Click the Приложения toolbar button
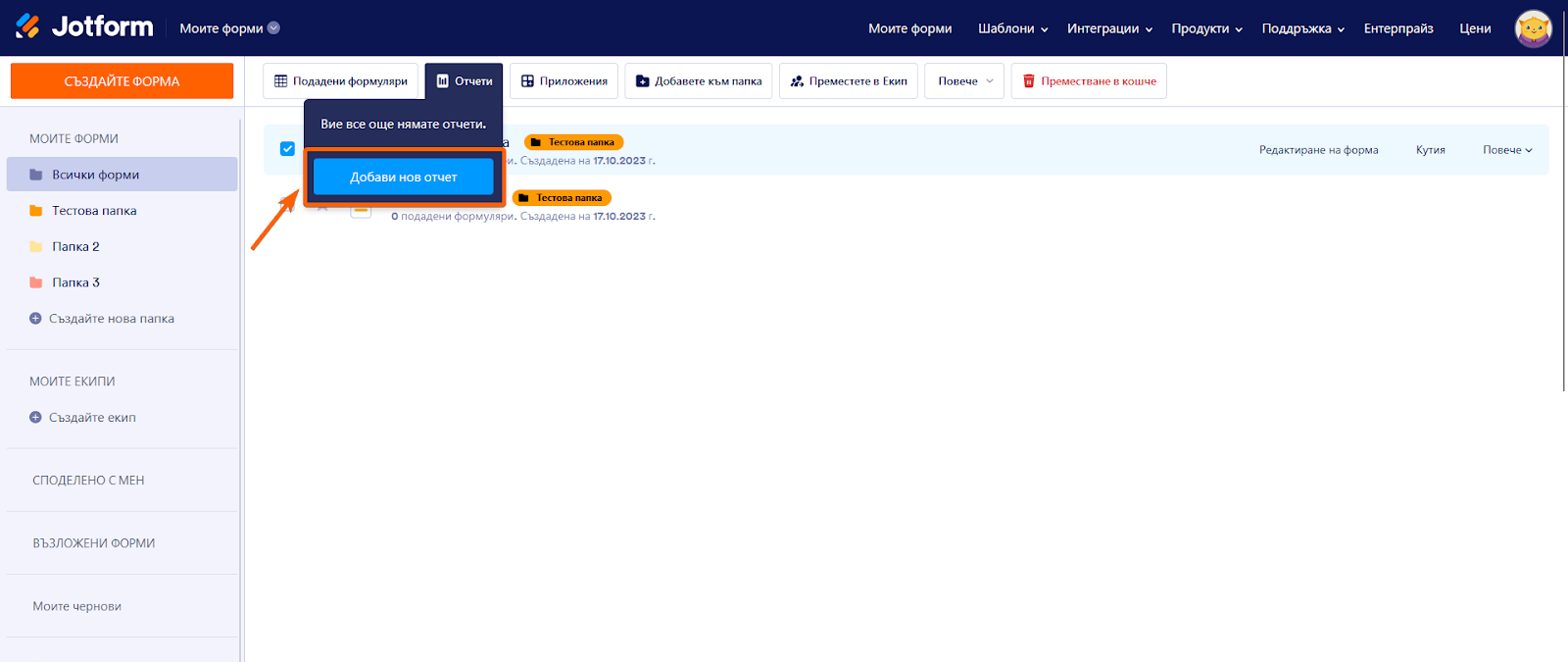 click(x=563, y=81)
